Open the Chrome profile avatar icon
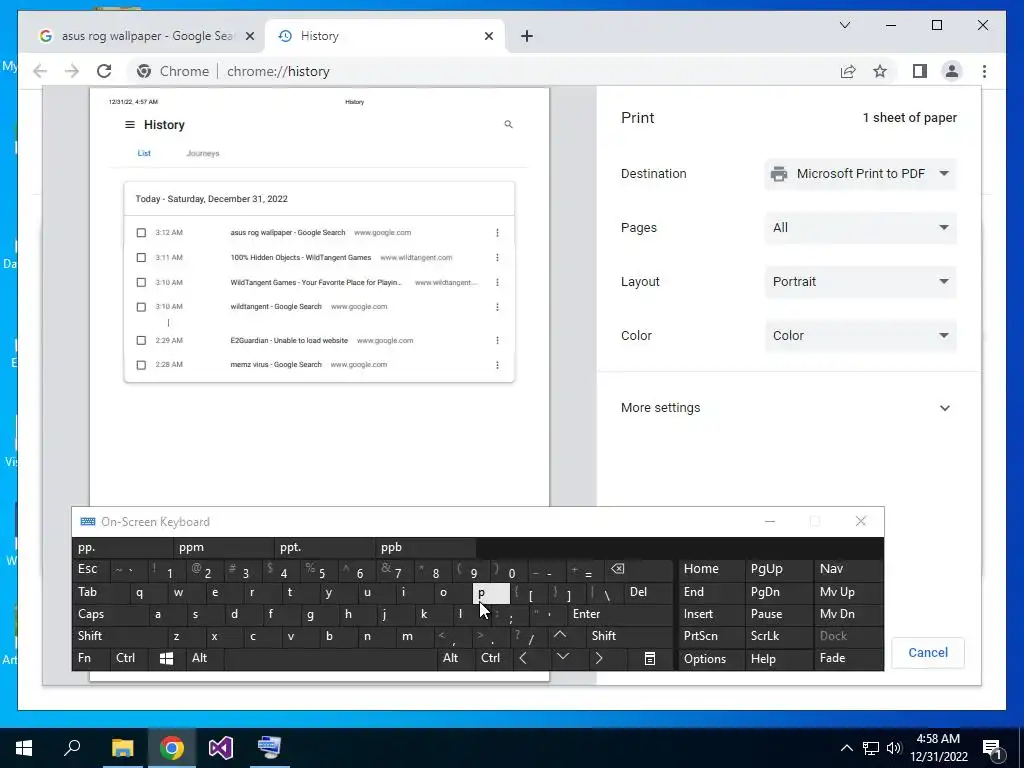Screen dimensions: 1024x768 pyautogui.click(x=952, y=71)
